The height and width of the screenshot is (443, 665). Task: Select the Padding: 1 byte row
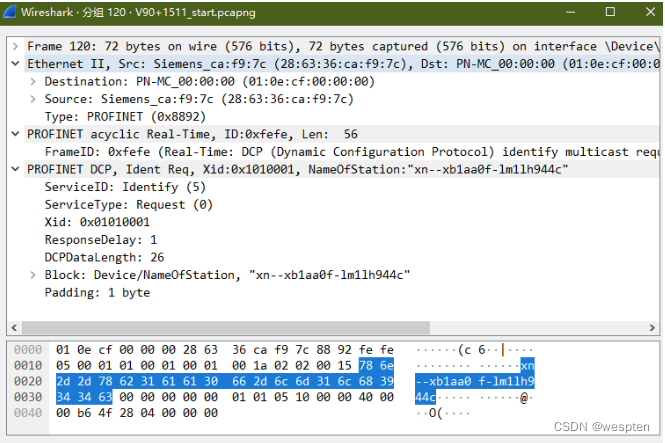(97, 293)
